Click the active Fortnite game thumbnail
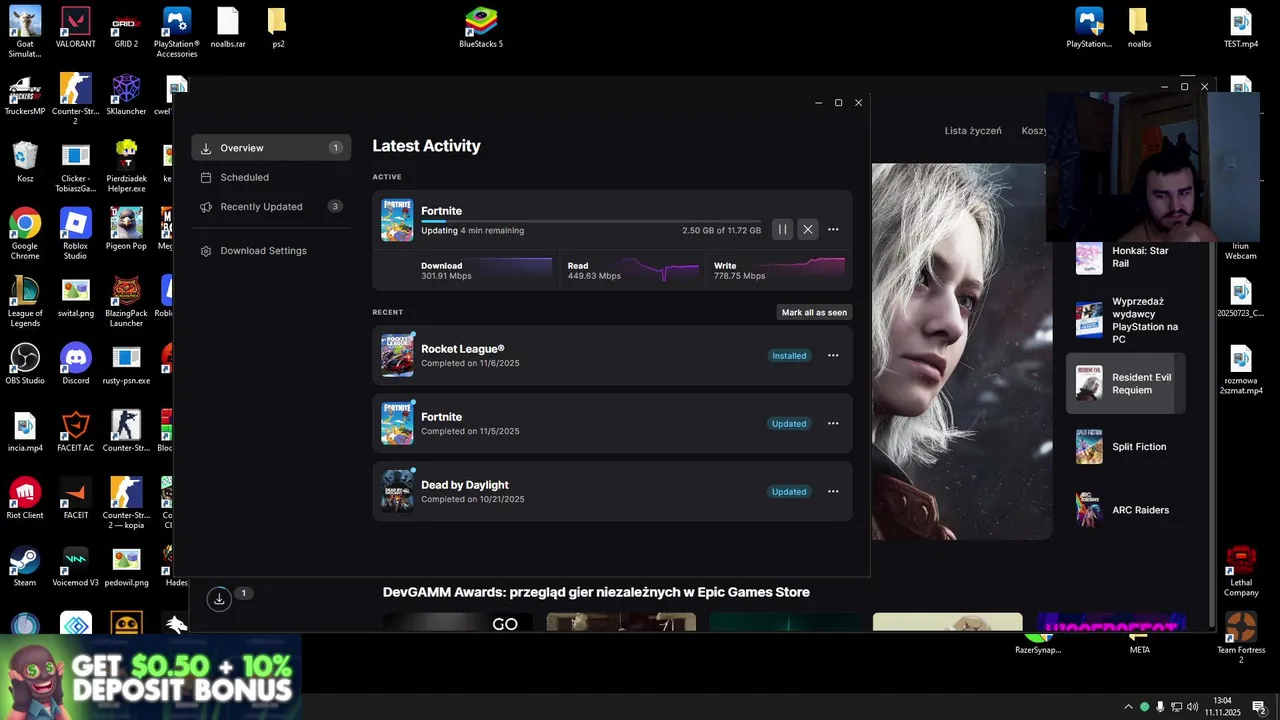This screenshot has width=1280, height=720. tap(397, 220)
